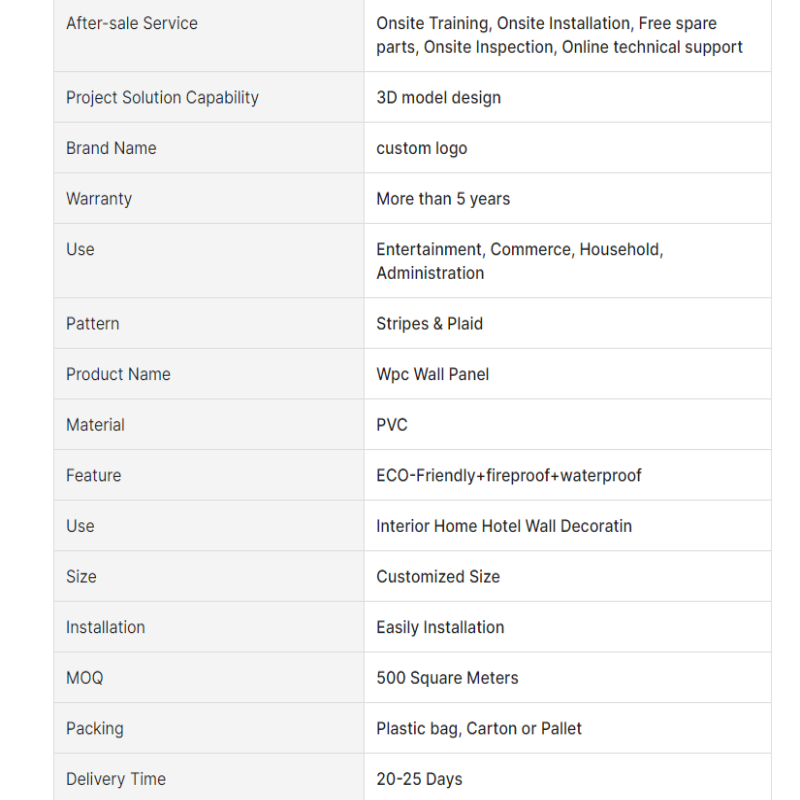Select the Interior Home Hotel Wall Decoratin text
Image resolution: width=800 pixels, height=800 pixels.
(x=504, y=526)
